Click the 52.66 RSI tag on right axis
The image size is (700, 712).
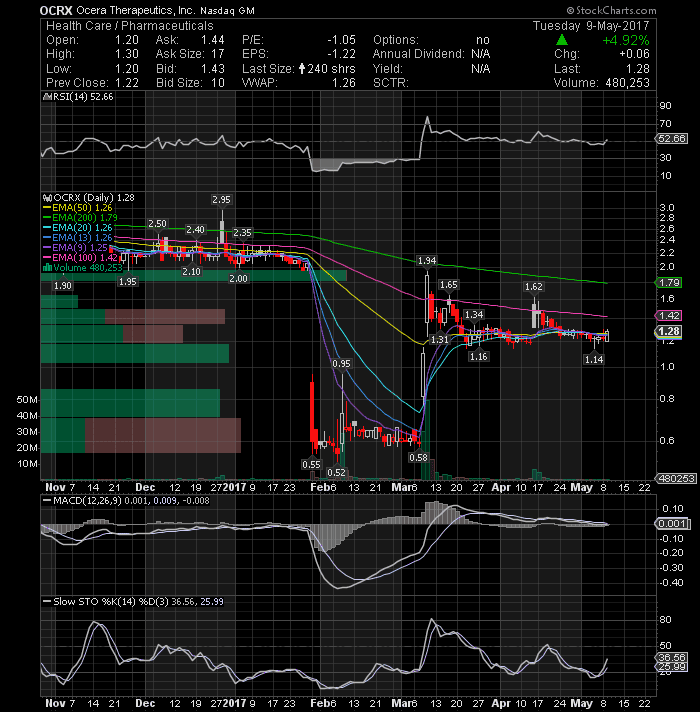click(672, 138)
